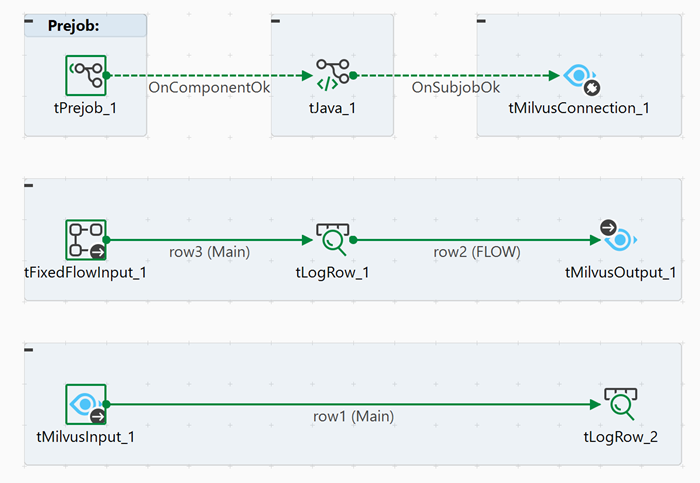Collapse the tMilvusConnection_1 subjob box
Screen dimensions: 700x483
point(482,21)
